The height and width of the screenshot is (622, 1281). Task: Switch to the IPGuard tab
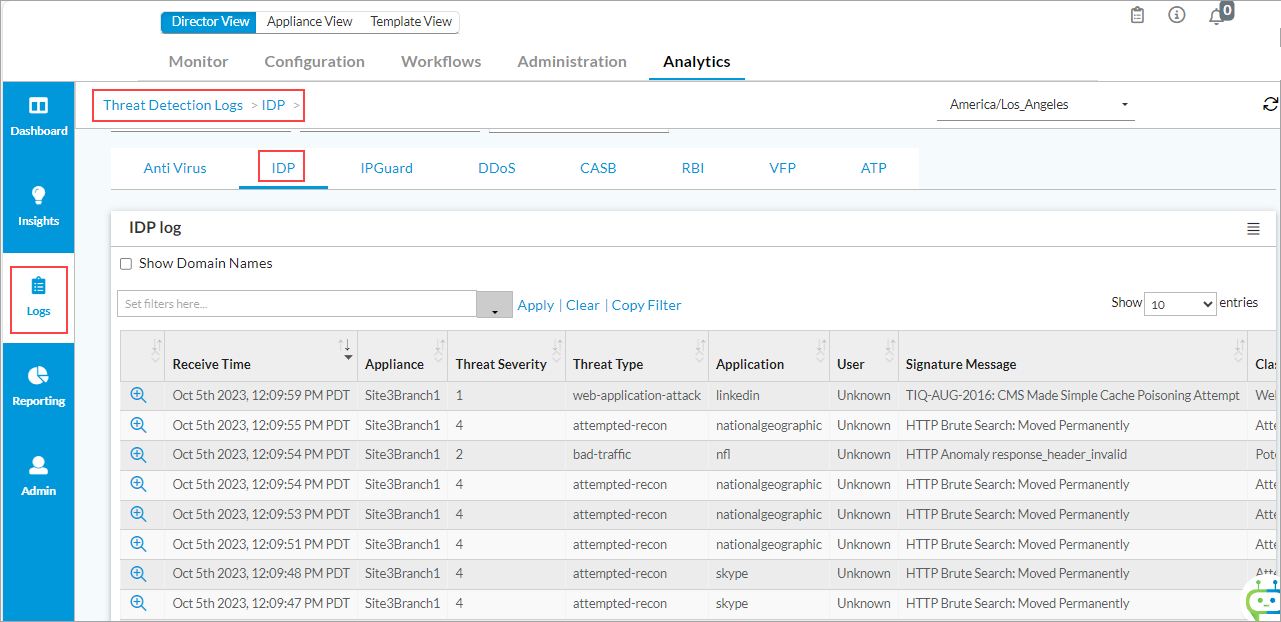point(386,168)
